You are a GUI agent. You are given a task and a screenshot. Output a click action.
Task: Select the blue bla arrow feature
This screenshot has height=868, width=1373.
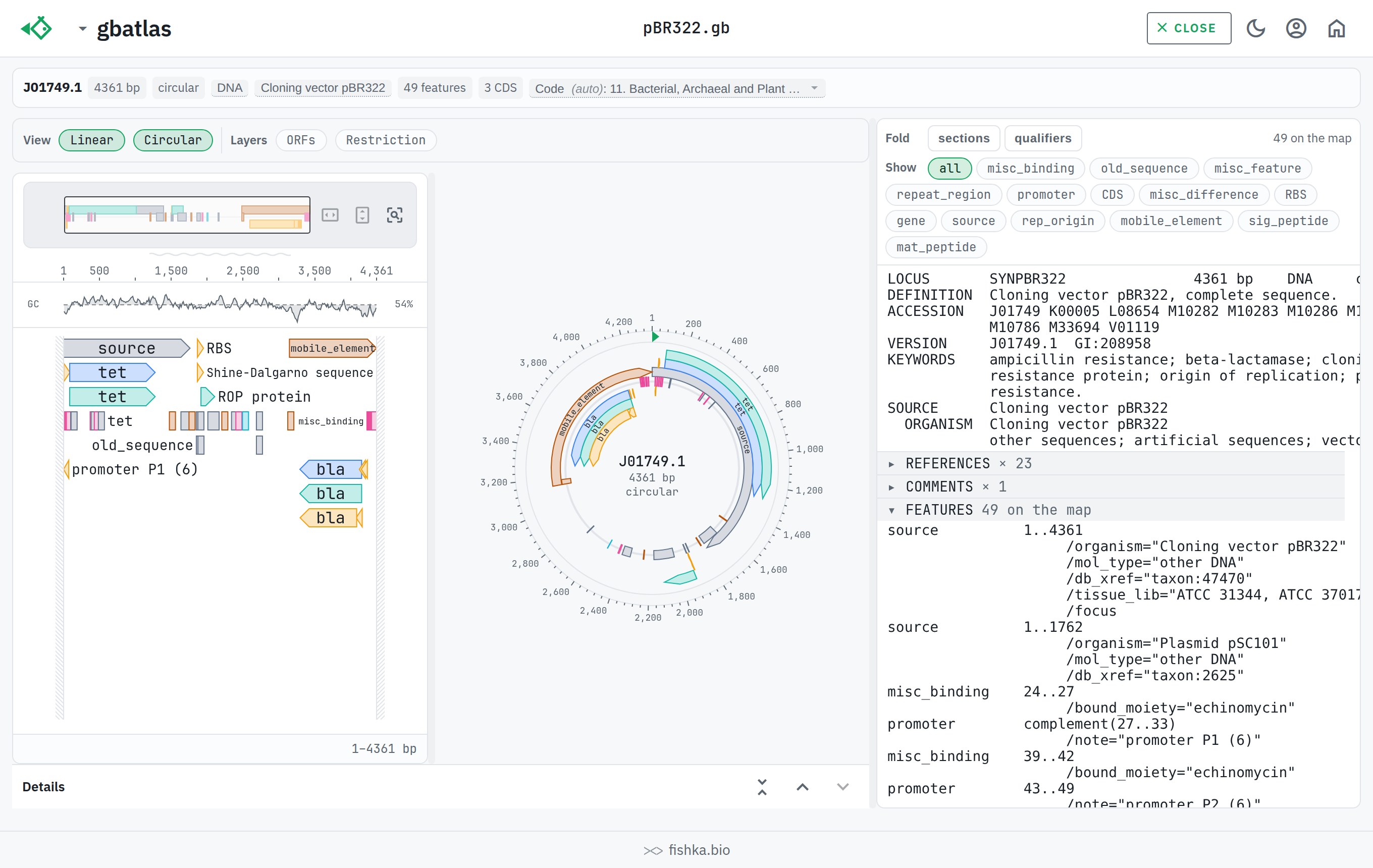(x=331, y=470)
